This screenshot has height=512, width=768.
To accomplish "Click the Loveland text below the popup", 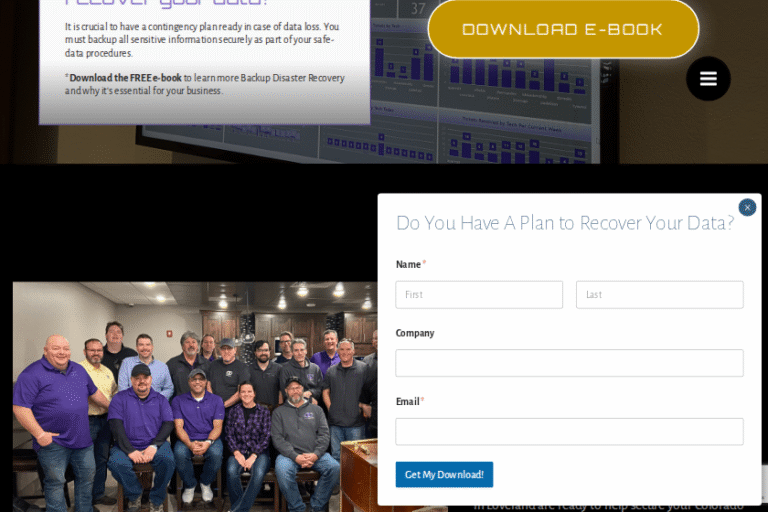I will coord(610,505).
